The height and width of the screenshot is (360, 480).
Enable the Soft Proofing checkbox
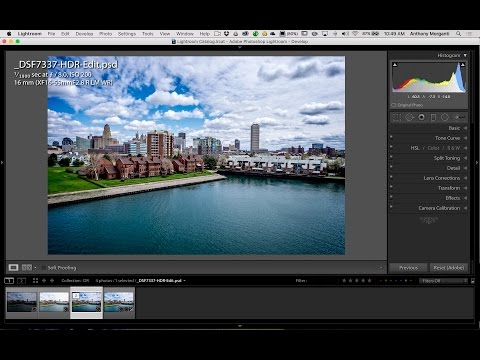(x=44, y=268)
